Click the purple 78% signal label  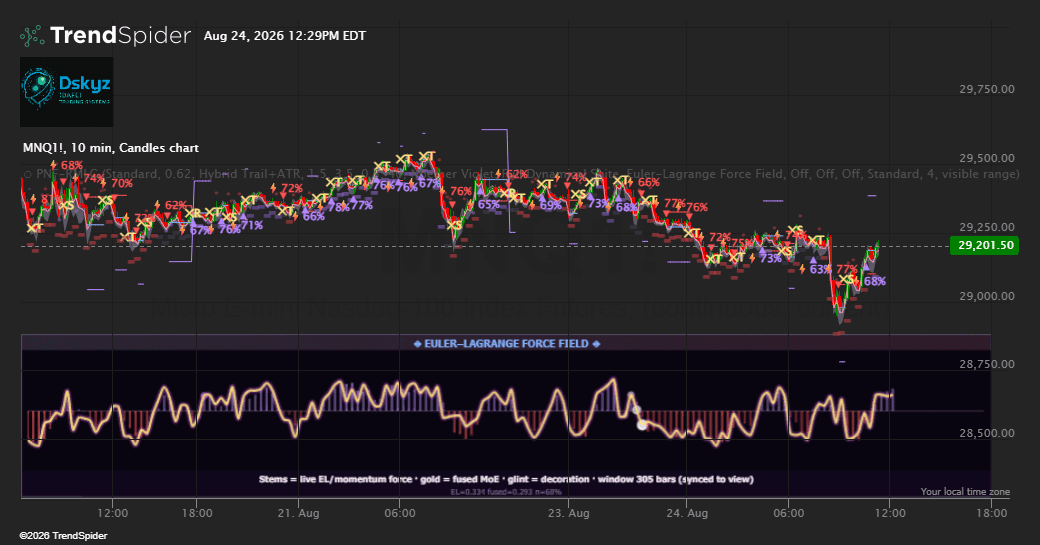339,207
